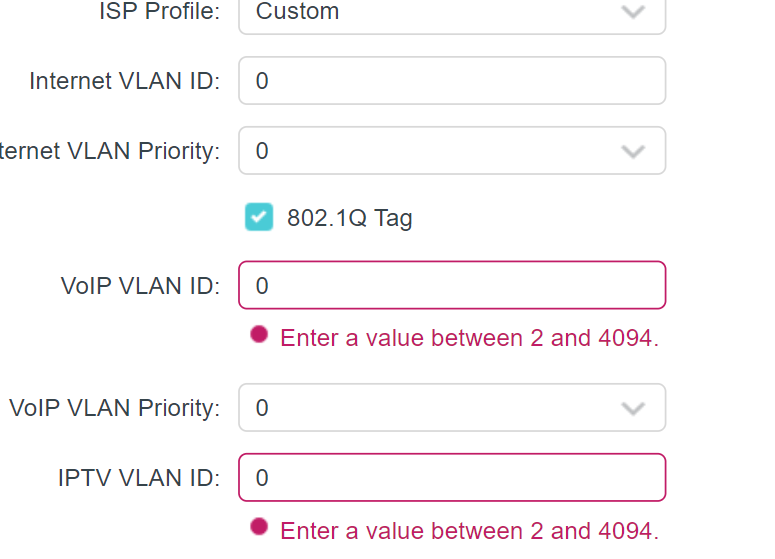
Task: Click error dot icon under VoIP VLAN ID
Action: 259,335
